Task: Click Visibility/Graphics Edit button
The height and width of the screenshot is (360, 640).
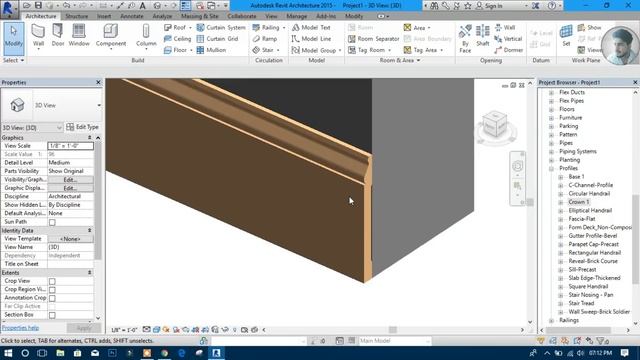Action: [x=70, y=180]
